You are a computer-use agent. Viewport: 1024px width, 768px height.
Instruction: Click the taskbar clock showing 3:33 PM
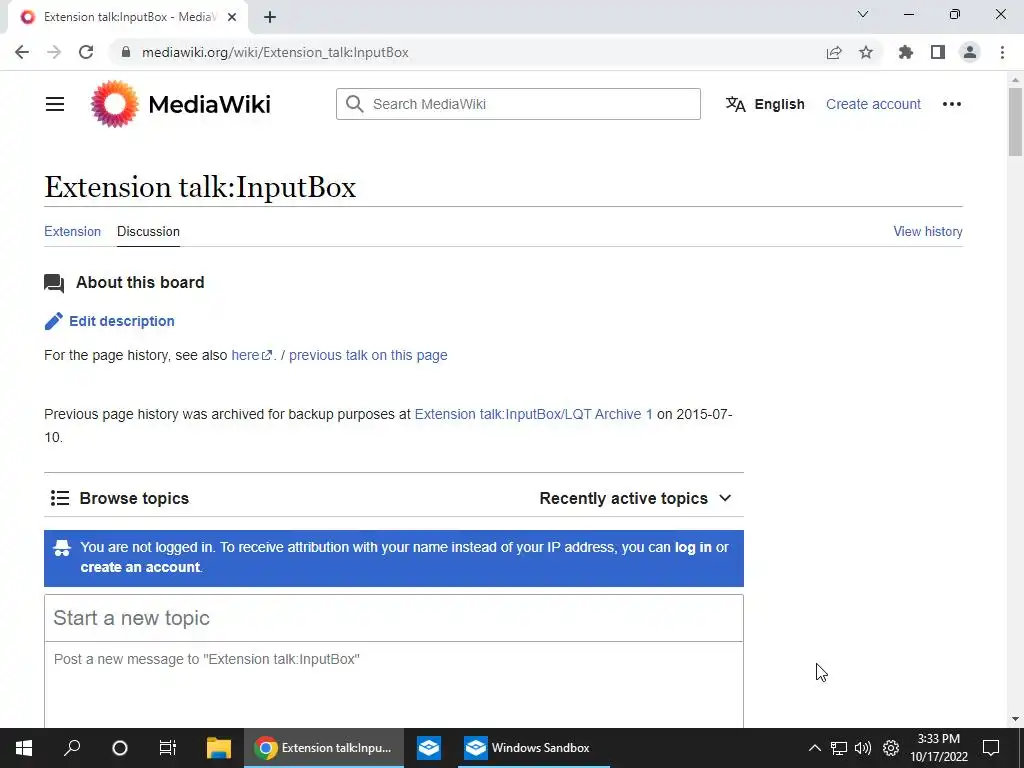tap(938, 748)
